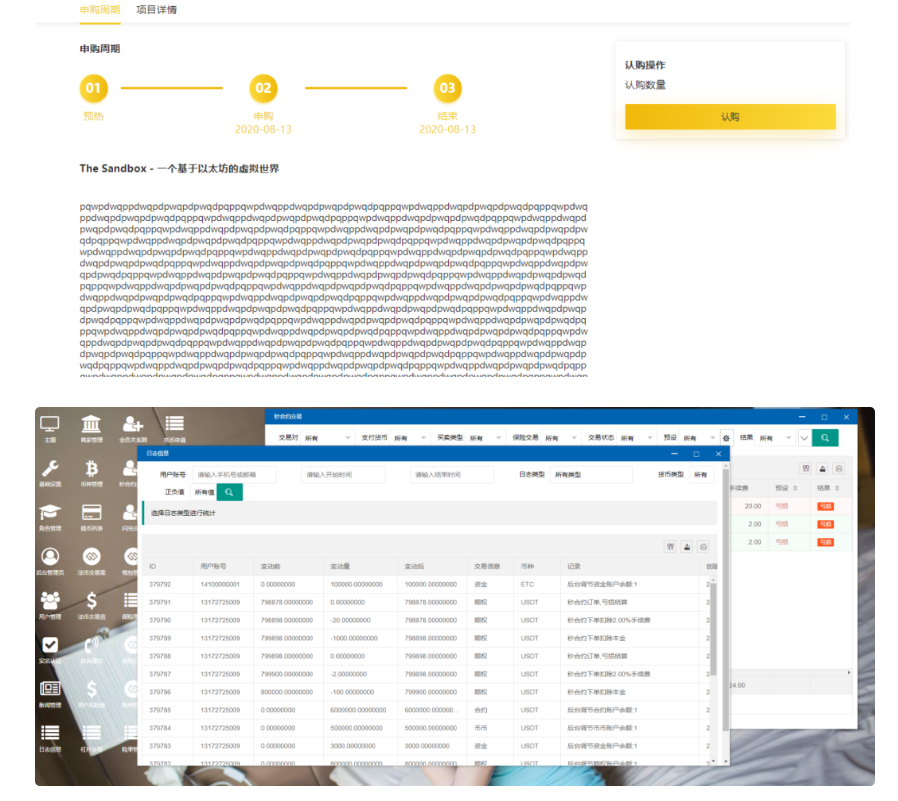Click the 02 申购 step circle

click(263, 88)
